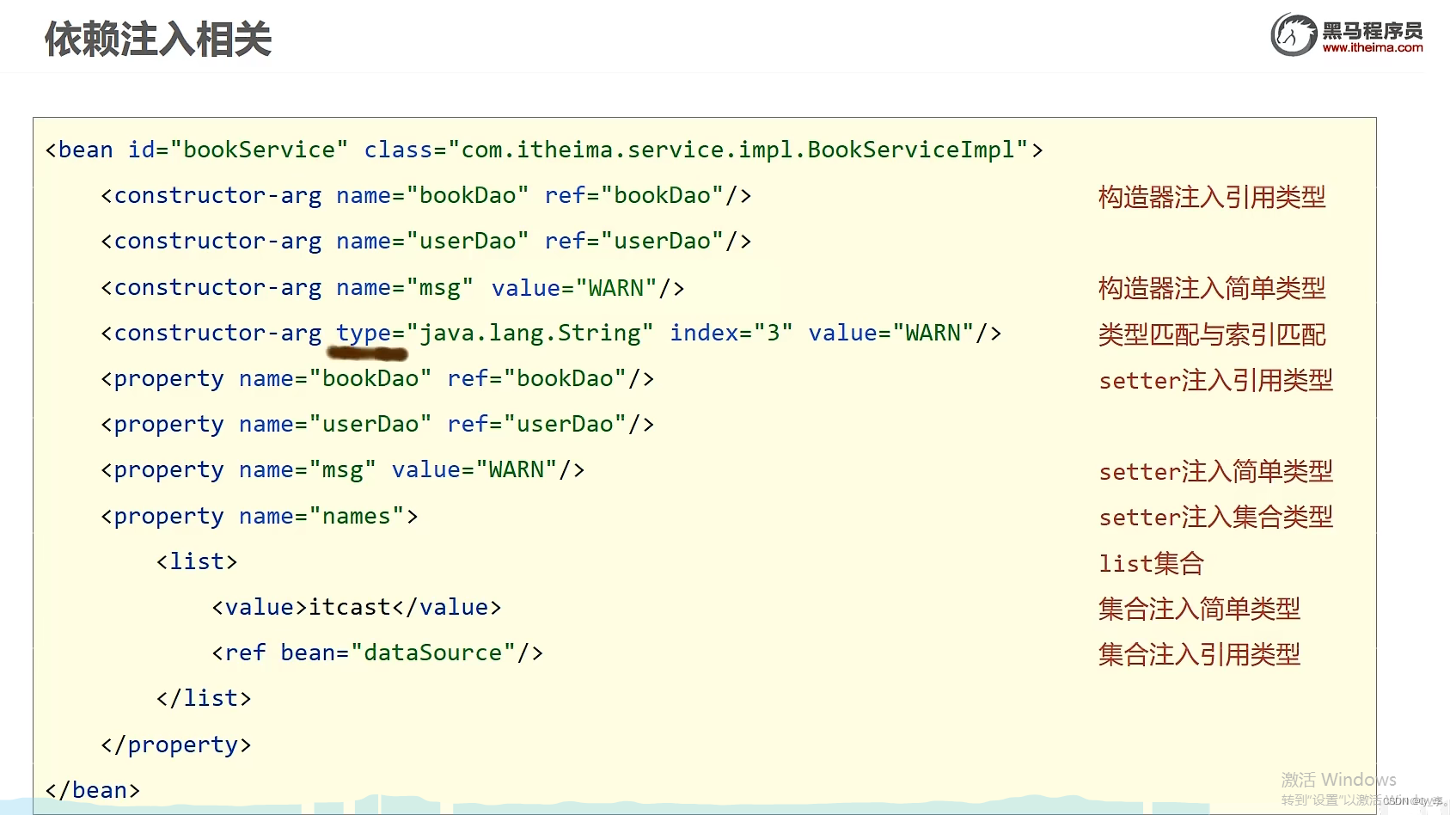Click the annotation 构造器注入引用类型

pyautogui.click(x=1212, y=198)
